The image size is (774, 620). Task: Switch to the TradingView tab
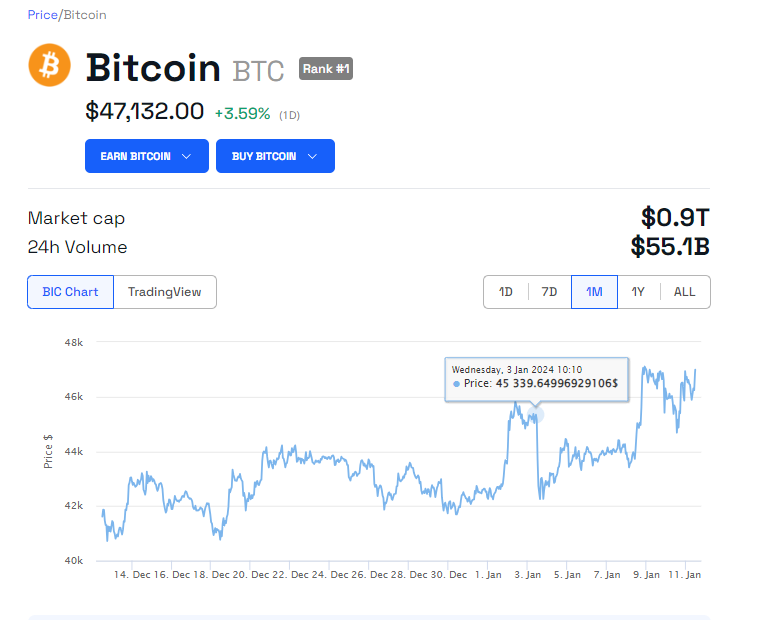click(165, 292)
